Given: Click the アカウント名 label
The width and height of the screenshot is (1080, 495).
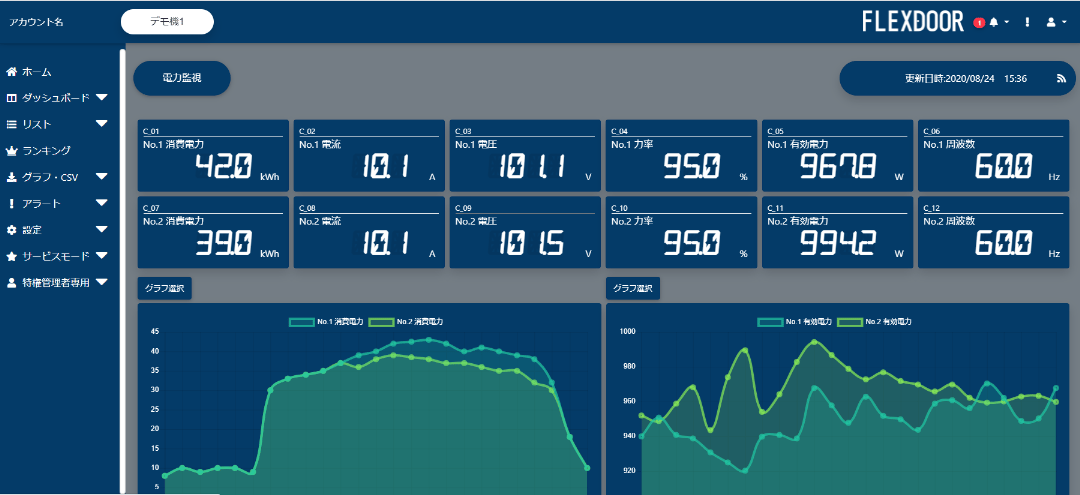Looking at the screenshot, I should tap(36, 22).
